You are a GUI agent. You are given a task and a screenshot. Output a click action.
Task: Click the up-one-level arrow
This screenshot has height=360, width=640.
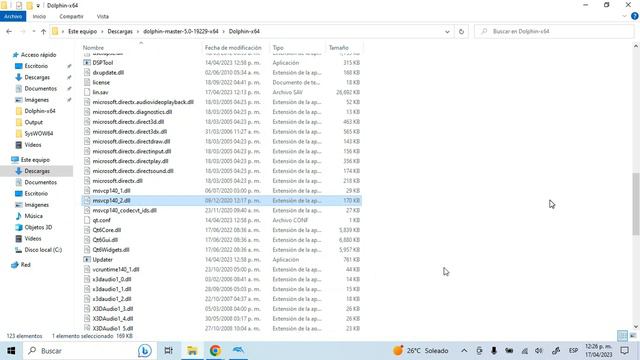43,31
